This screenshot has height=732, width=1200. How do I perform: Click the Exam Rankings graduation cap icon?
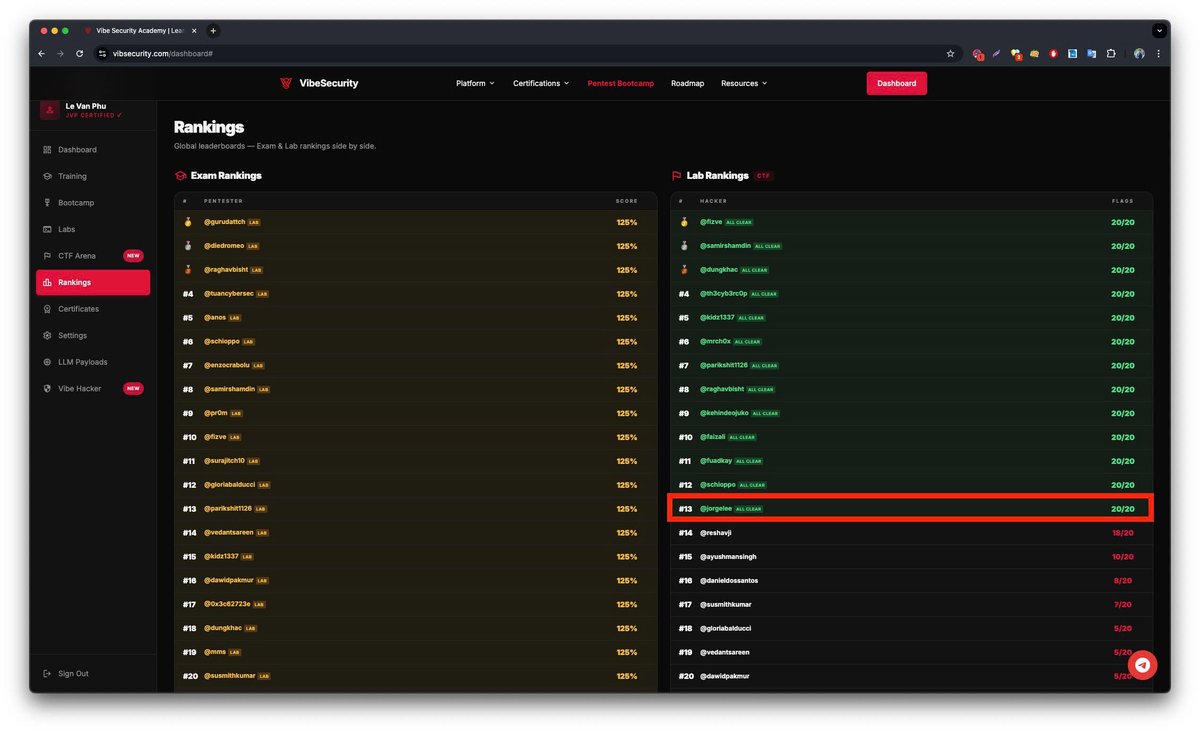[x=181, y=176]
